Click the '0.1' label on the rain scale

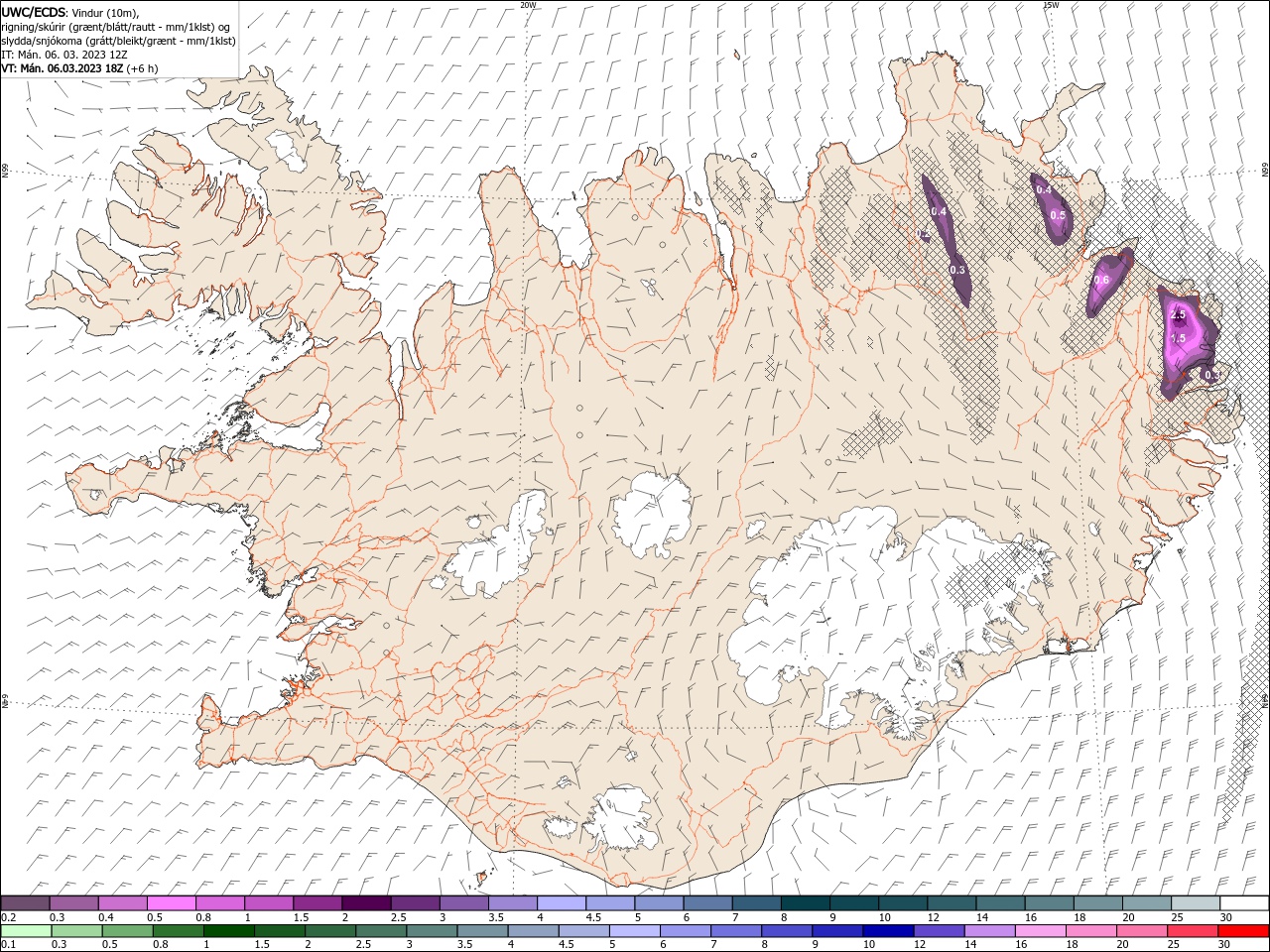click(8, 945)
